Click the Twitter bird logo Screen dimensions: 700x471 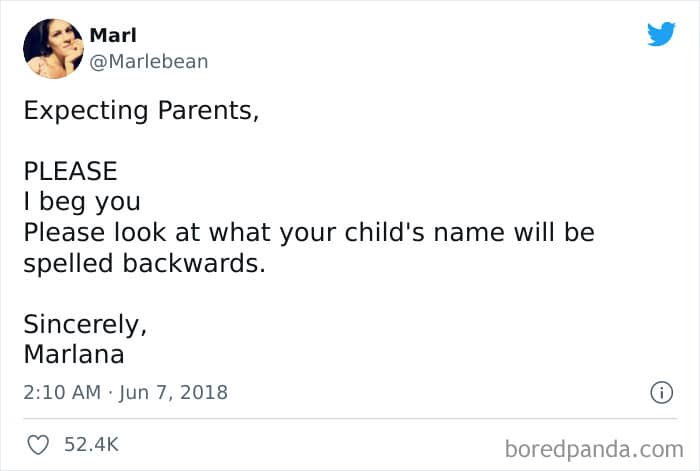pyautogui.click(x=661, y=34)
